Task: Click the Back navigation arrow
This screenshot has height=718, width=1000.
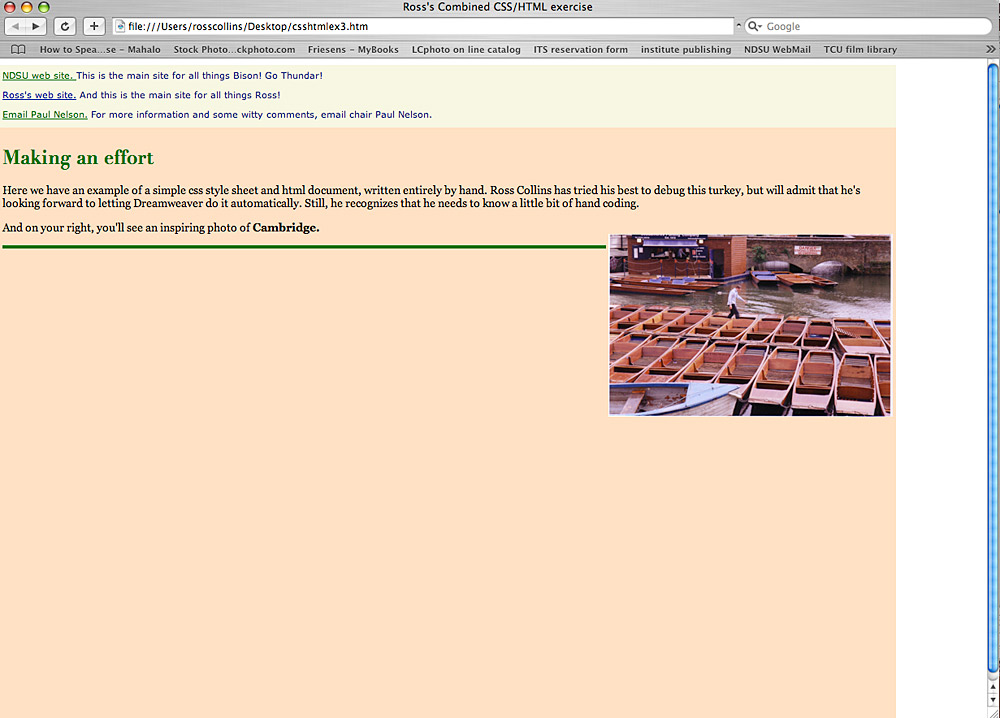Action: tap(17, 26)
